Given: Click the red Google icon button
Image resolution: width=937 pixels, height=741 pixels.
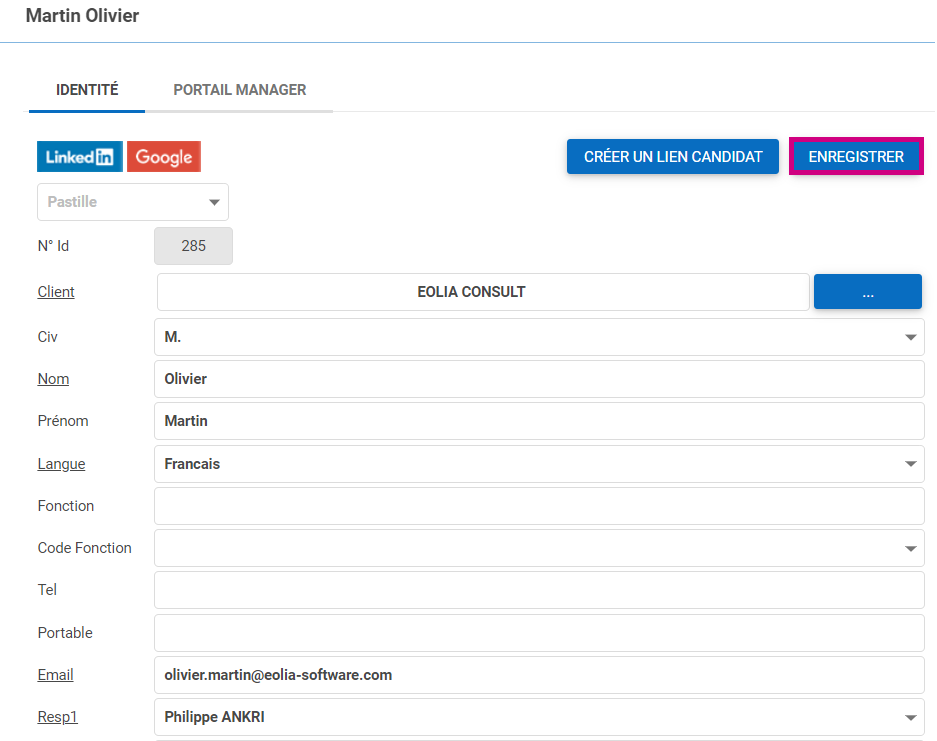Looking at the screenshot, I should pyautogui.click(x=164, y=157).
